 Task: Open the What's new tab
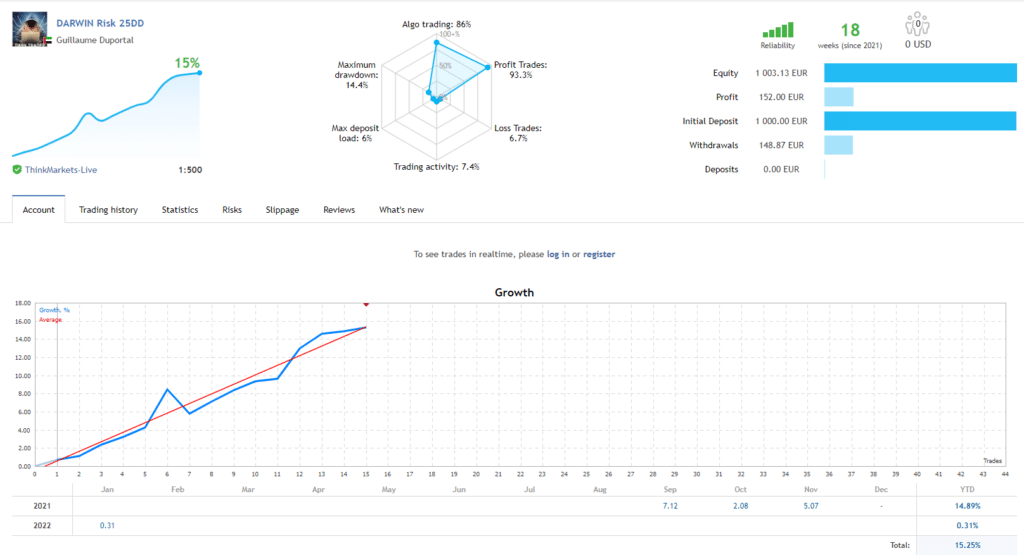pyautogui.click(x=401, y=210)
